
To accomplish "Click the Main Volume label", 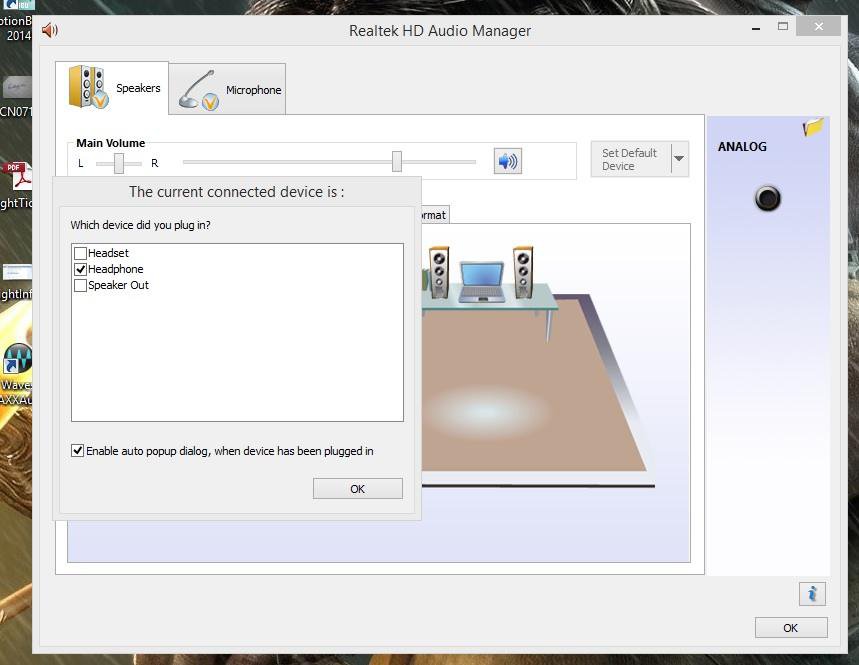I will coord(111,143).
